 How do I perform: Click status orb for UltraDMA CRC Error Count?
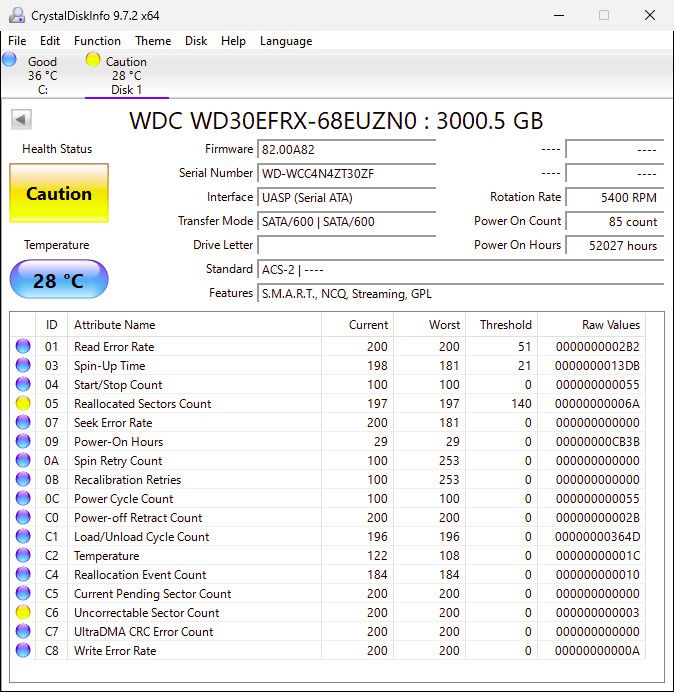coord(23,631)
